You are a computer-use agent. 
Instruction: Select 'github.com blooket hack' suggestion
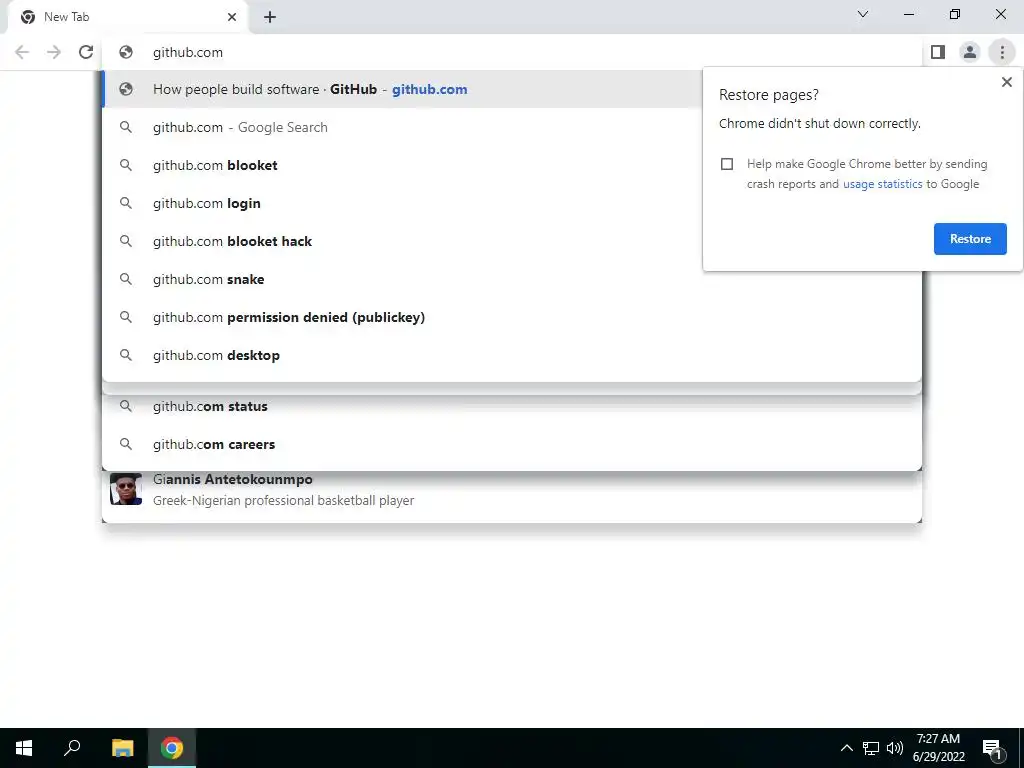point(402,241)
